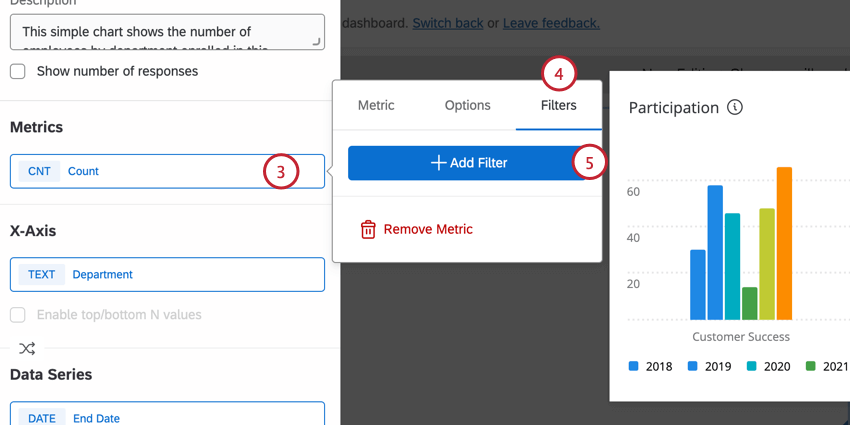Screen dimensions: 850x425
Task: Click the trash icon beside Remove Metric
Action: tap(368, 230)
